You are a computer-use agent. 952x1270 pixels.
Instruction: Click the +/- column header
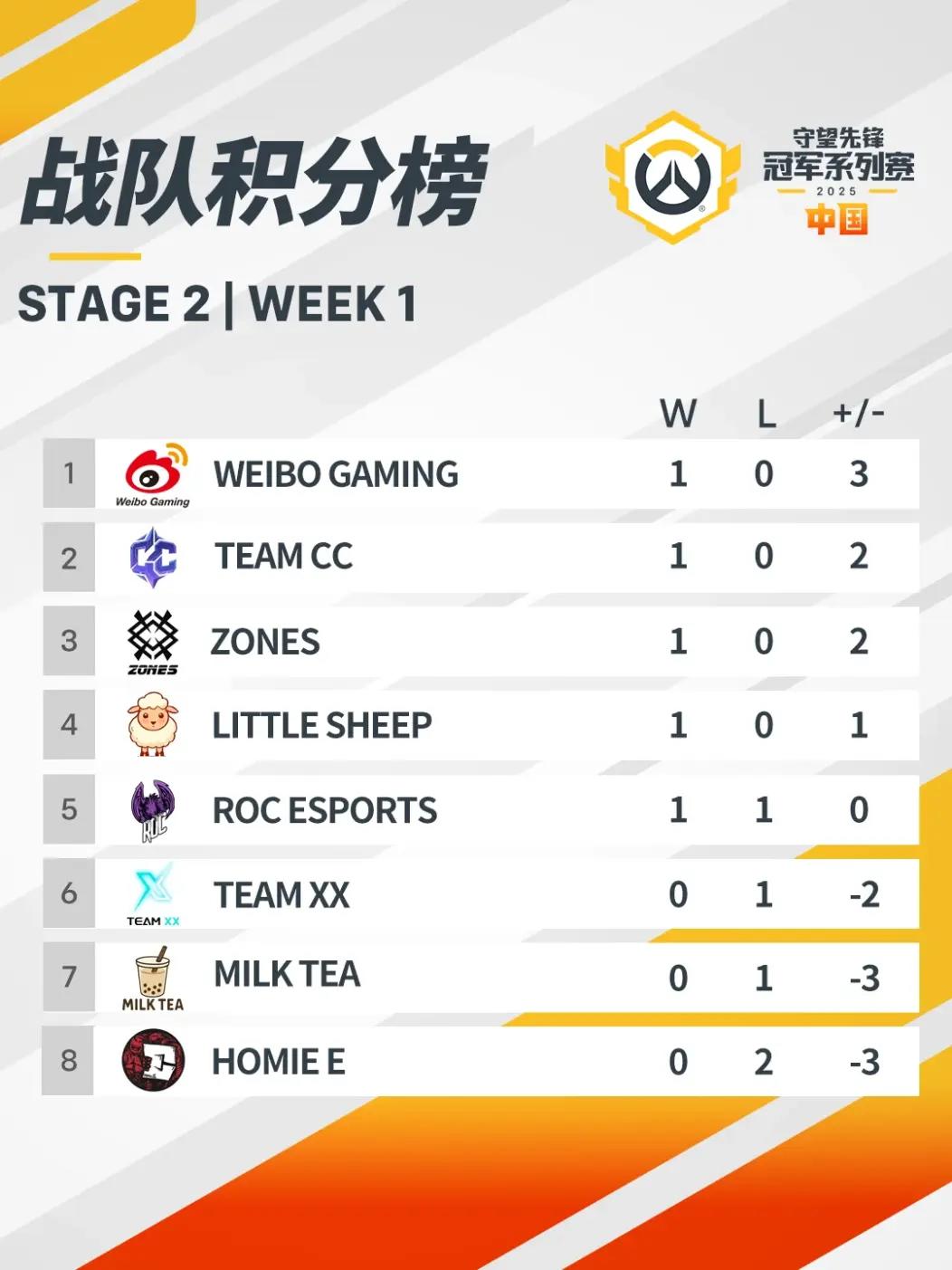tap(858, 413)
